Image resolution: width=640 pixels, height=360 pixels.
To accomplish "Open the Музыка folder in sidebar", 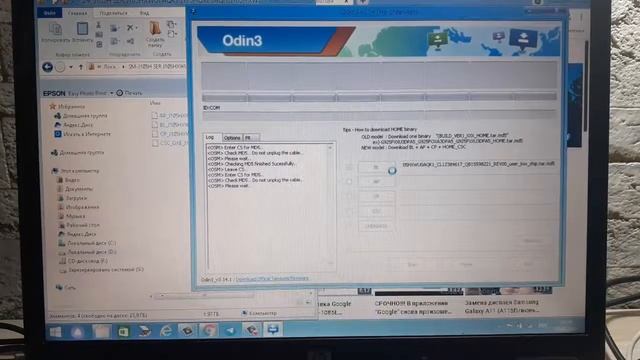I will click(72, 216).
